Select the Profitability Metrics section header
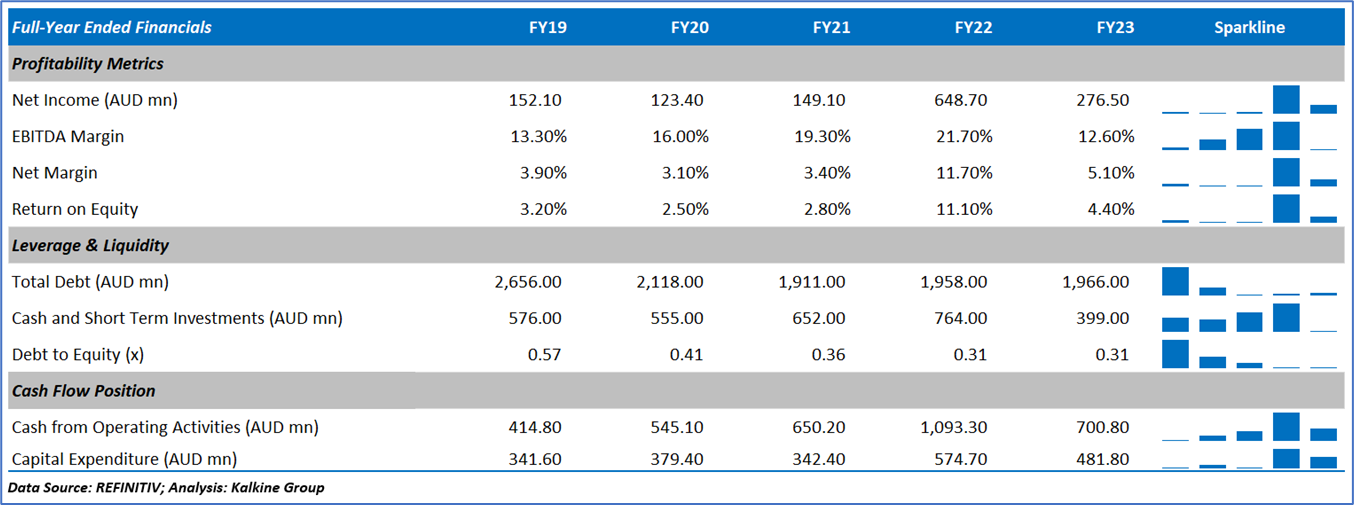The image size is (1354, 505). 88,64
